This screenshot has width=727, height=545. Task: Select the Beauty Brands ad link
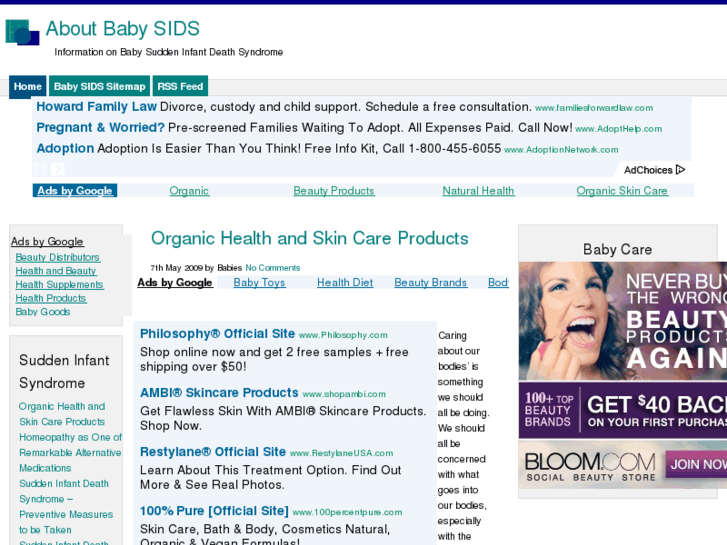click(x=430, y=282)
